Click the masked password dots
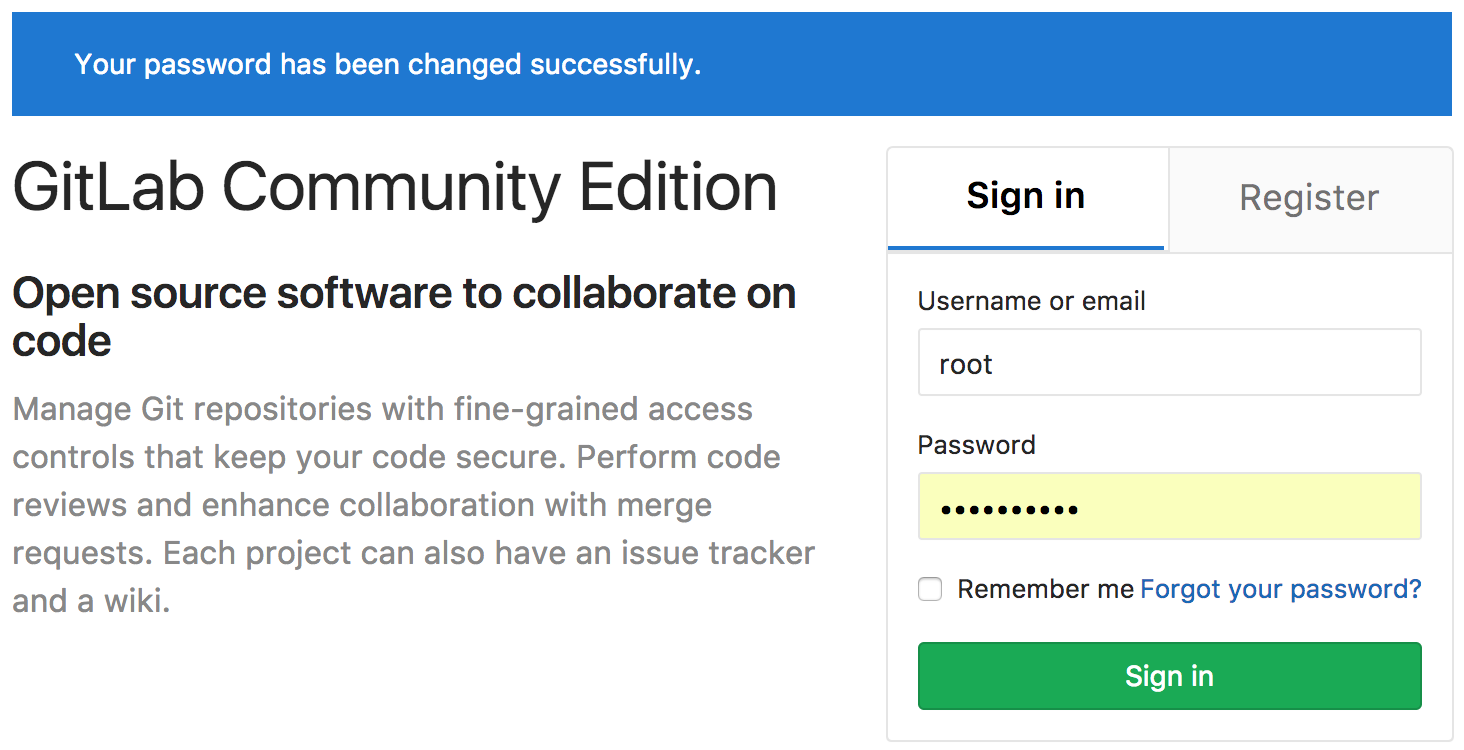This screenshot has width=1464, height=750. coord(1009,510)
